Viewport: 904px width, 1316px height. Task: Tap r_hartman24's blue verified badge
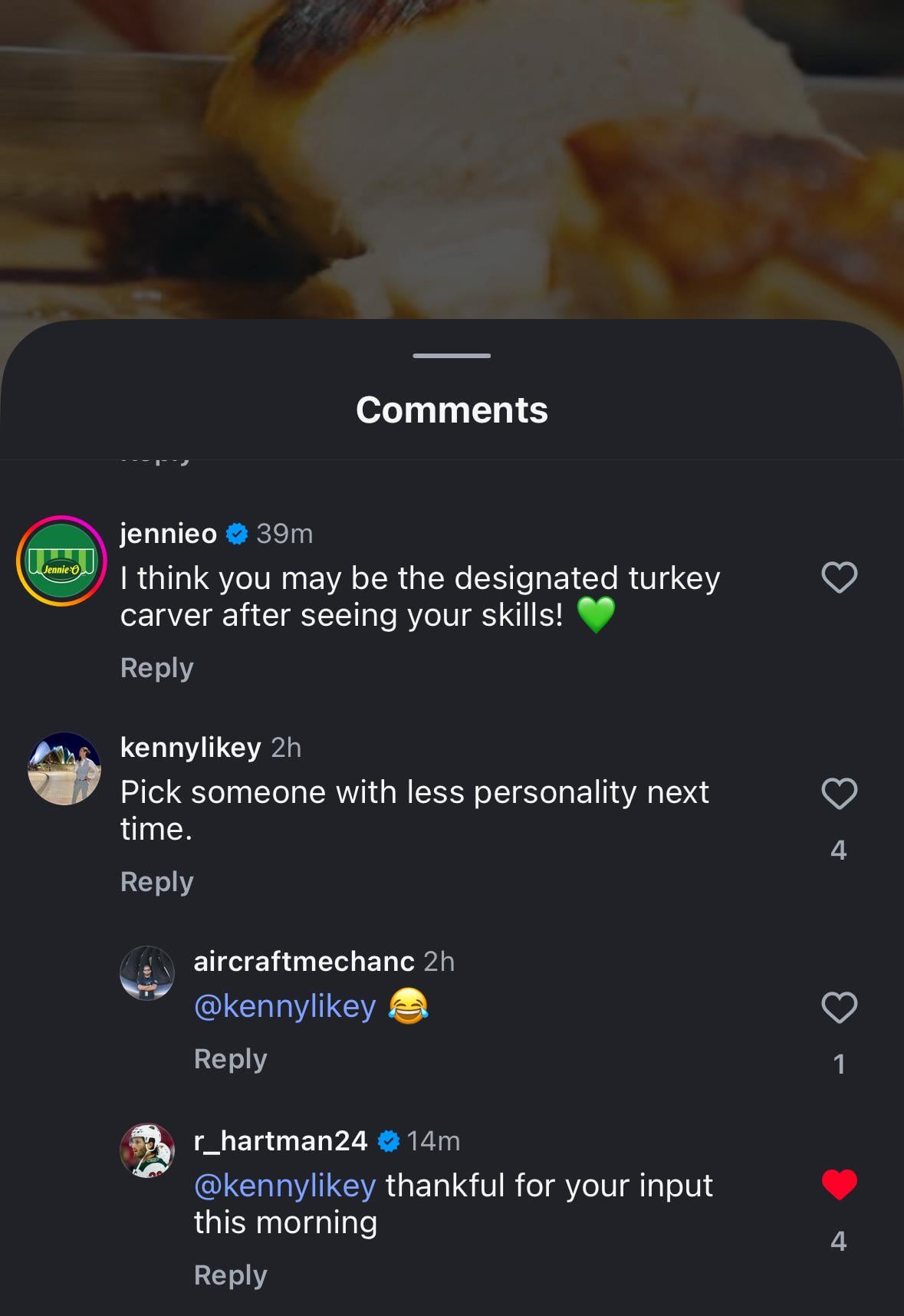tap(389, 1141)
